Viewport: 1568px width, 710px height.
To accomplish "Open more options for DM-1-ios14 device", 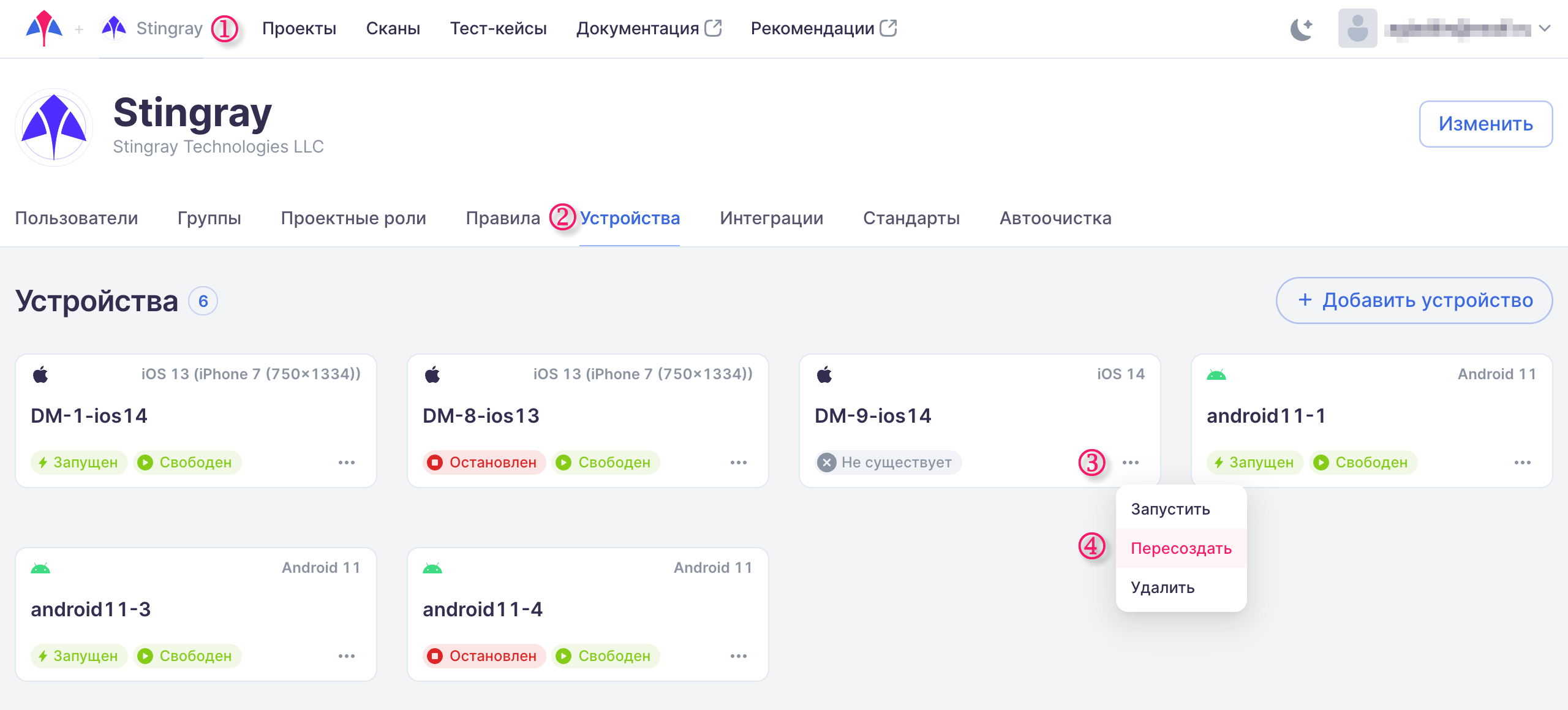I will tap(347, 463).
